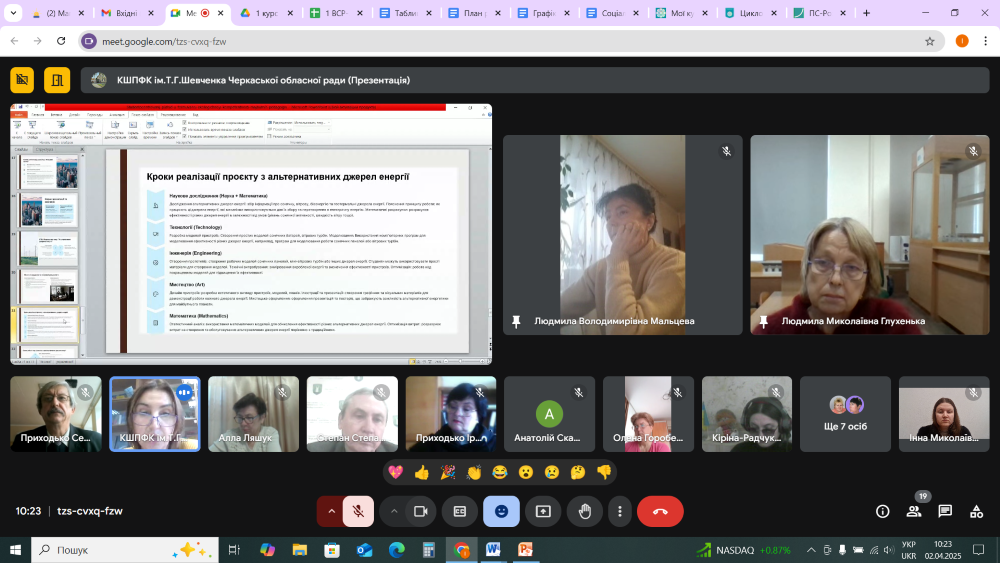Switch to the Gmail Вхідні browser tab
The height and width of the screenshot is (563, 1000).
pyautogui.click(x=127, y=14)
